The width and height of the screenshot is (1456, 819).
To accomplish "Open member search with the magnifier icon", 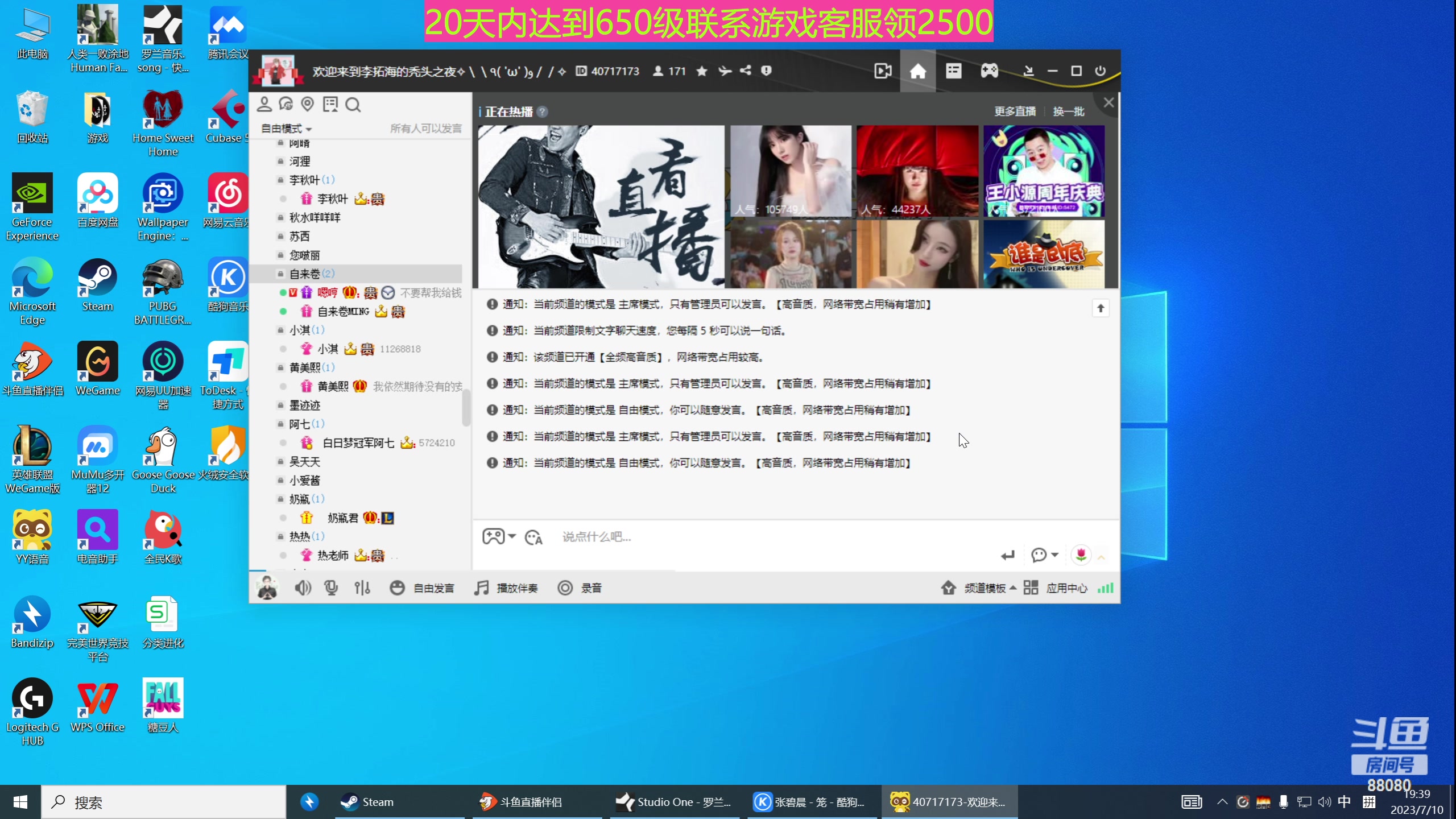I will click(x=354, y=105).
